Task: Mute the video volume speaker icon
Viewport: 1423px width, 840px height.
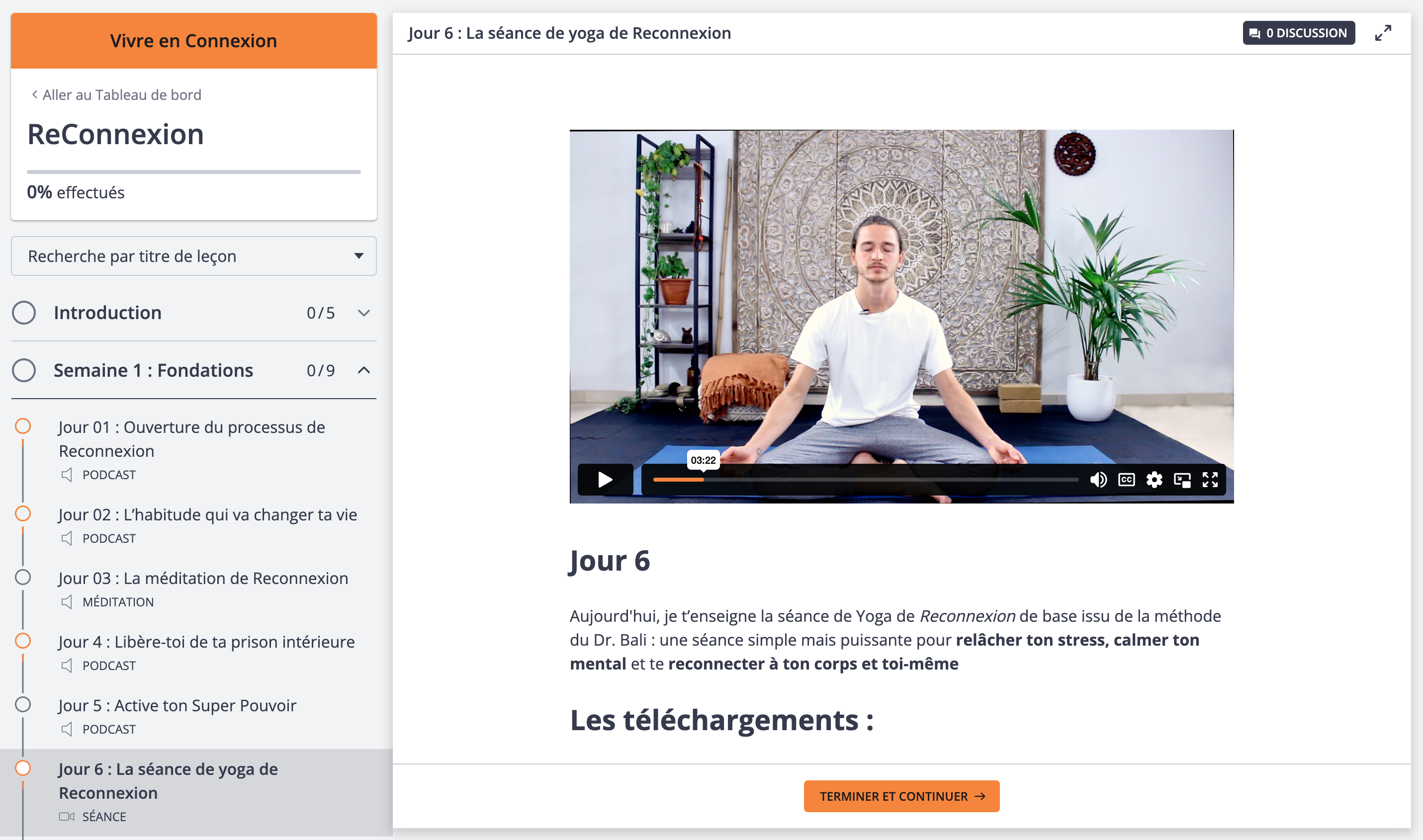Action: (x=1098, y=480)
